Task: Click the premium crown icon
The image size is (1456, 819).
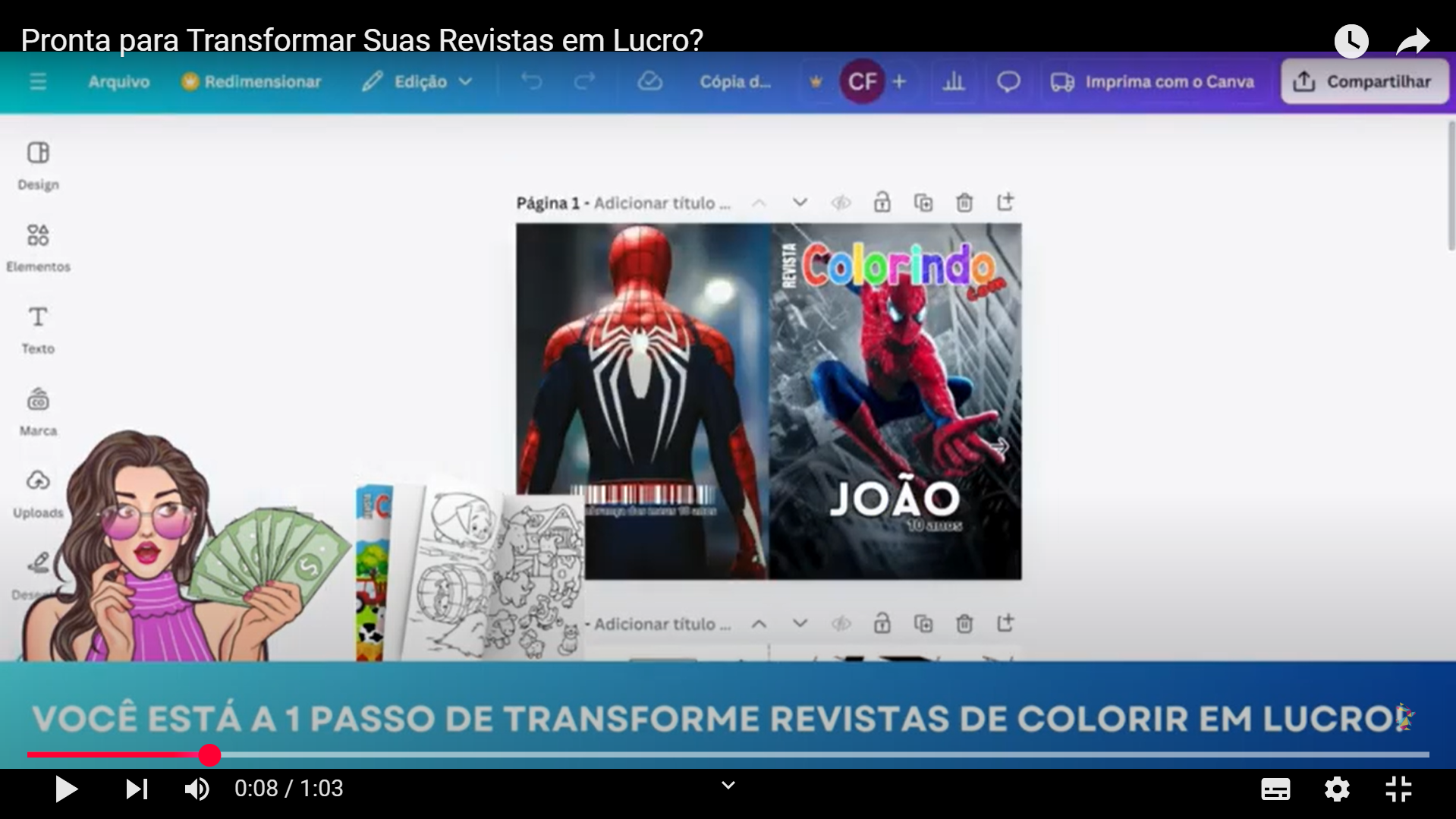Action: coord(816,81)
